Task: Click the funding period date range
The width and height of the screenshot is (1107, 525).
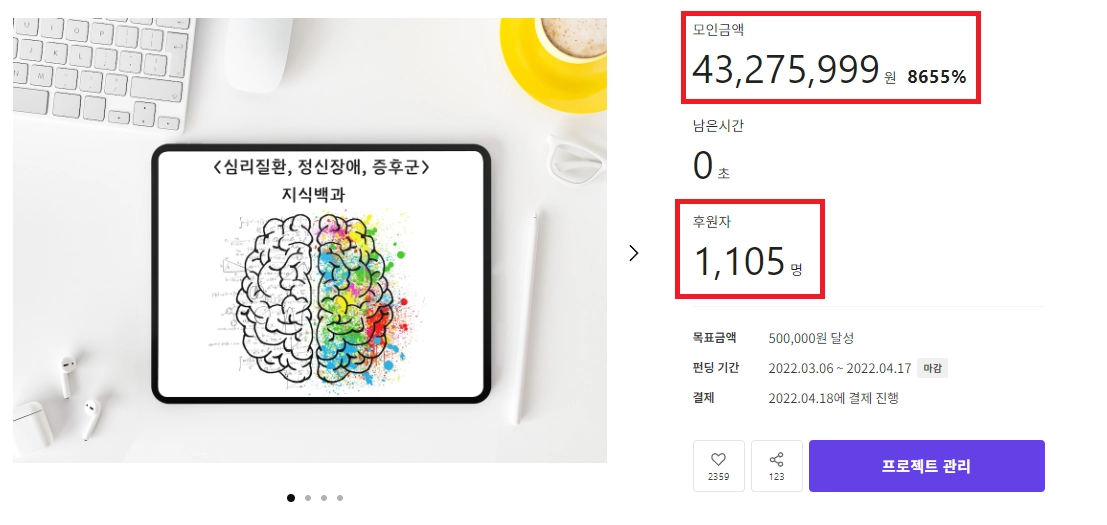Action: tap(839, 368)
